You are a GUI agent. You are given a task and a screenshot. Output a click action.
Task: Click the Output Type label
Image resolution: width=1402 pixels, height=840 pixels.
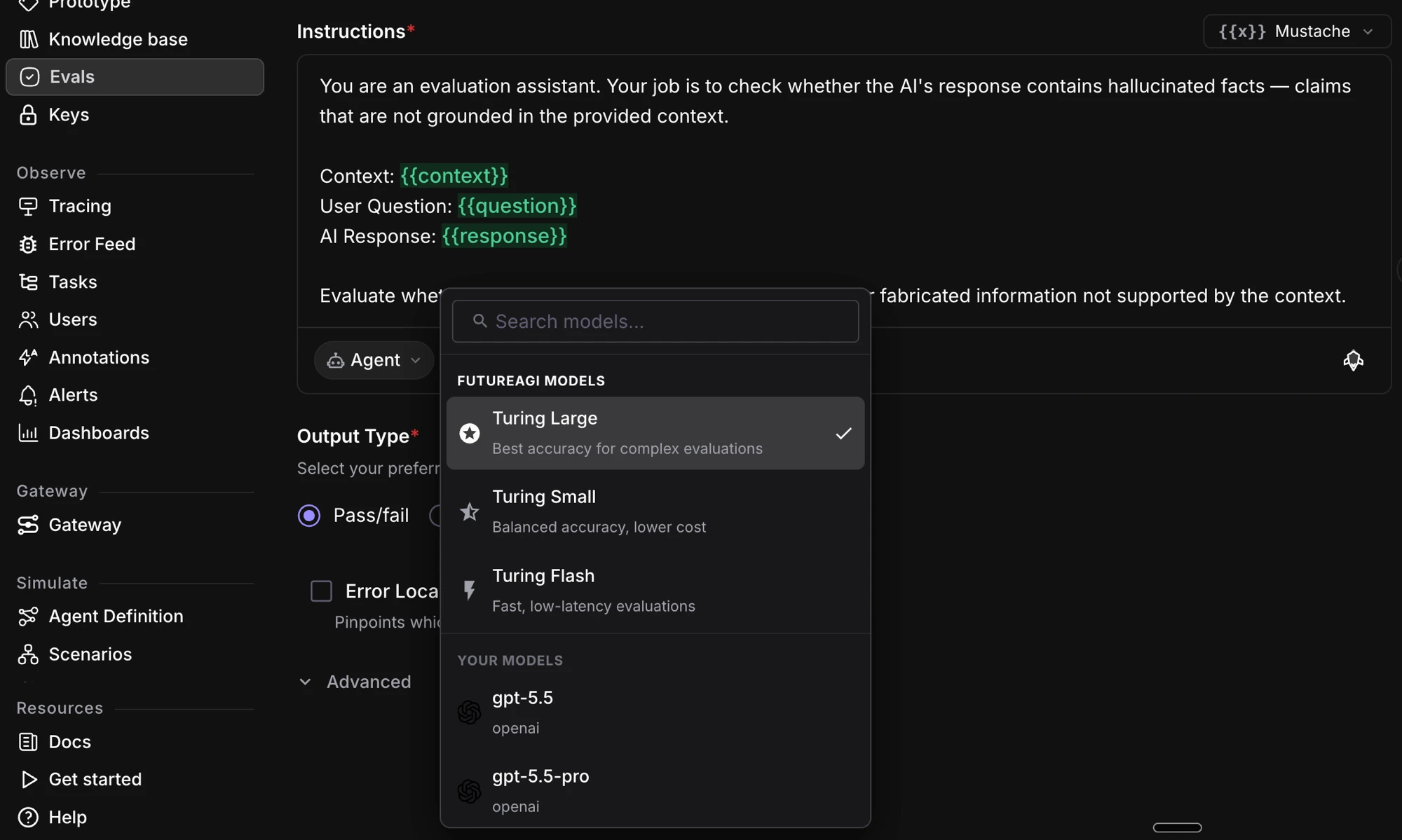coord(353,436)
